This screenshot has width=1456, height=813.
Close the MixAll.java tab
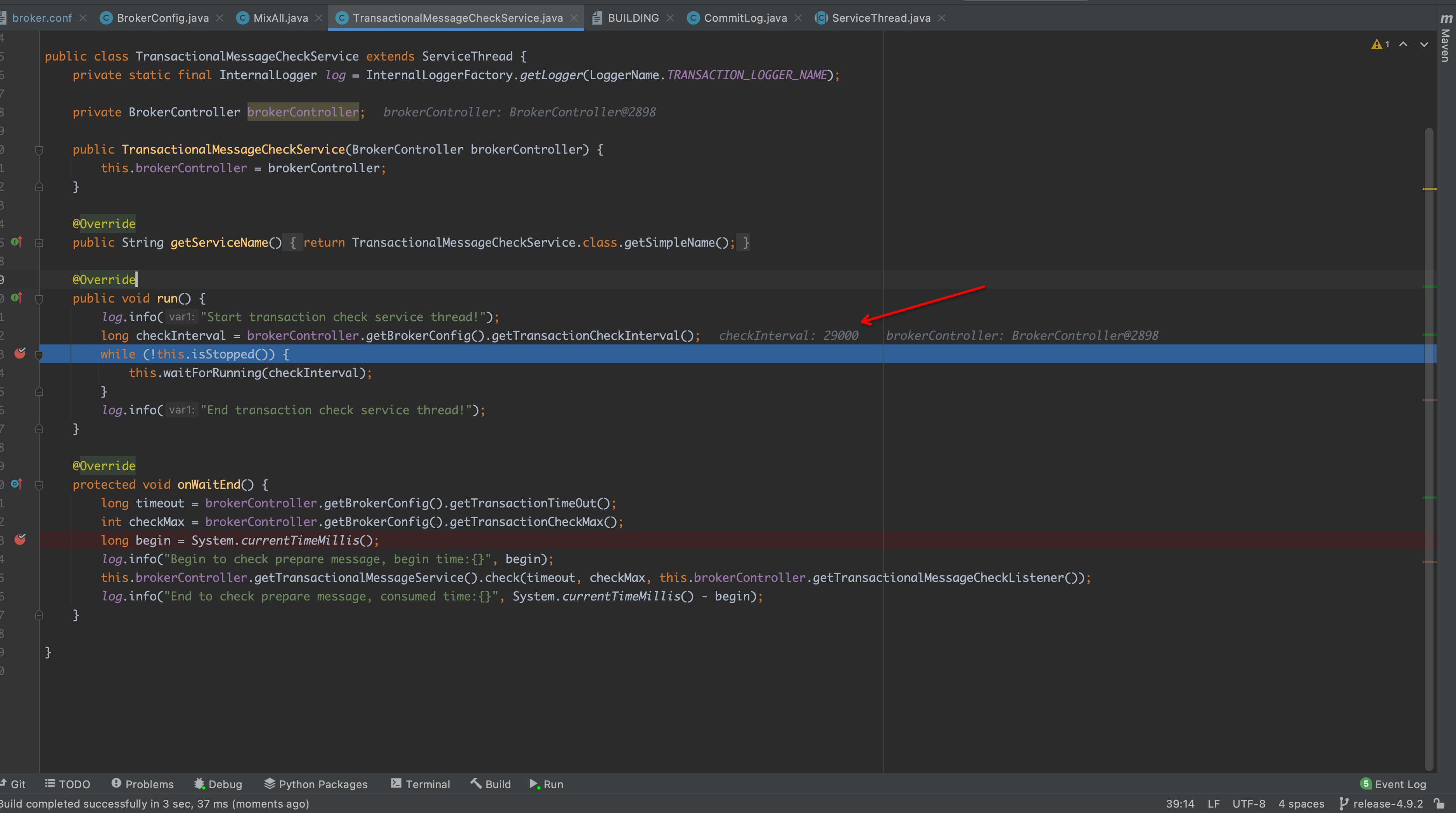click(x=319, y=17)
